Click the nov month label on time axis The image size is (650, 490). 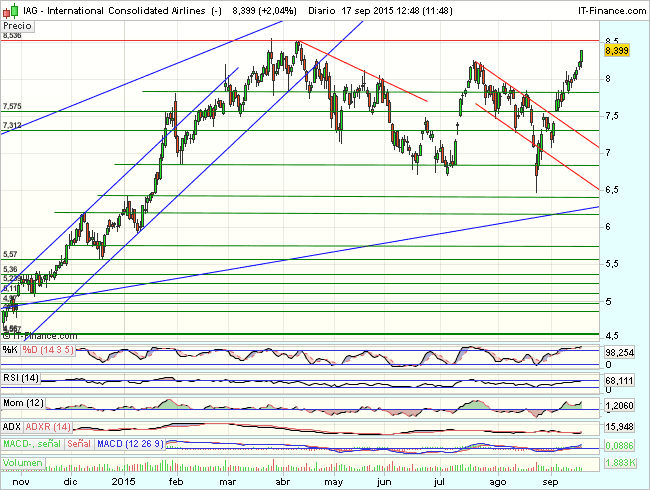pos(21,482)
